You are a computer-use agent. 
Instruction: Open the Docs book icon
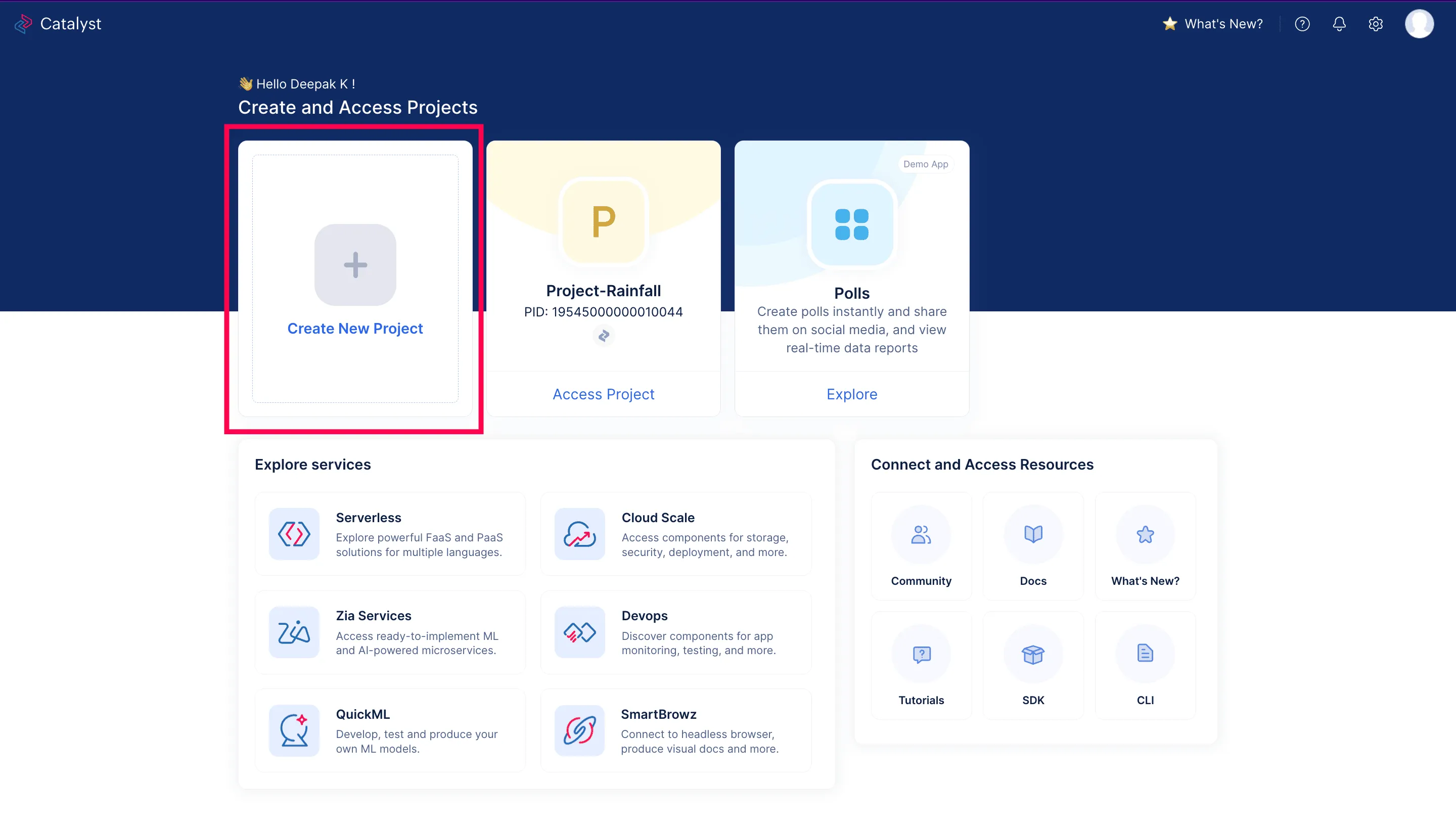1033,534
